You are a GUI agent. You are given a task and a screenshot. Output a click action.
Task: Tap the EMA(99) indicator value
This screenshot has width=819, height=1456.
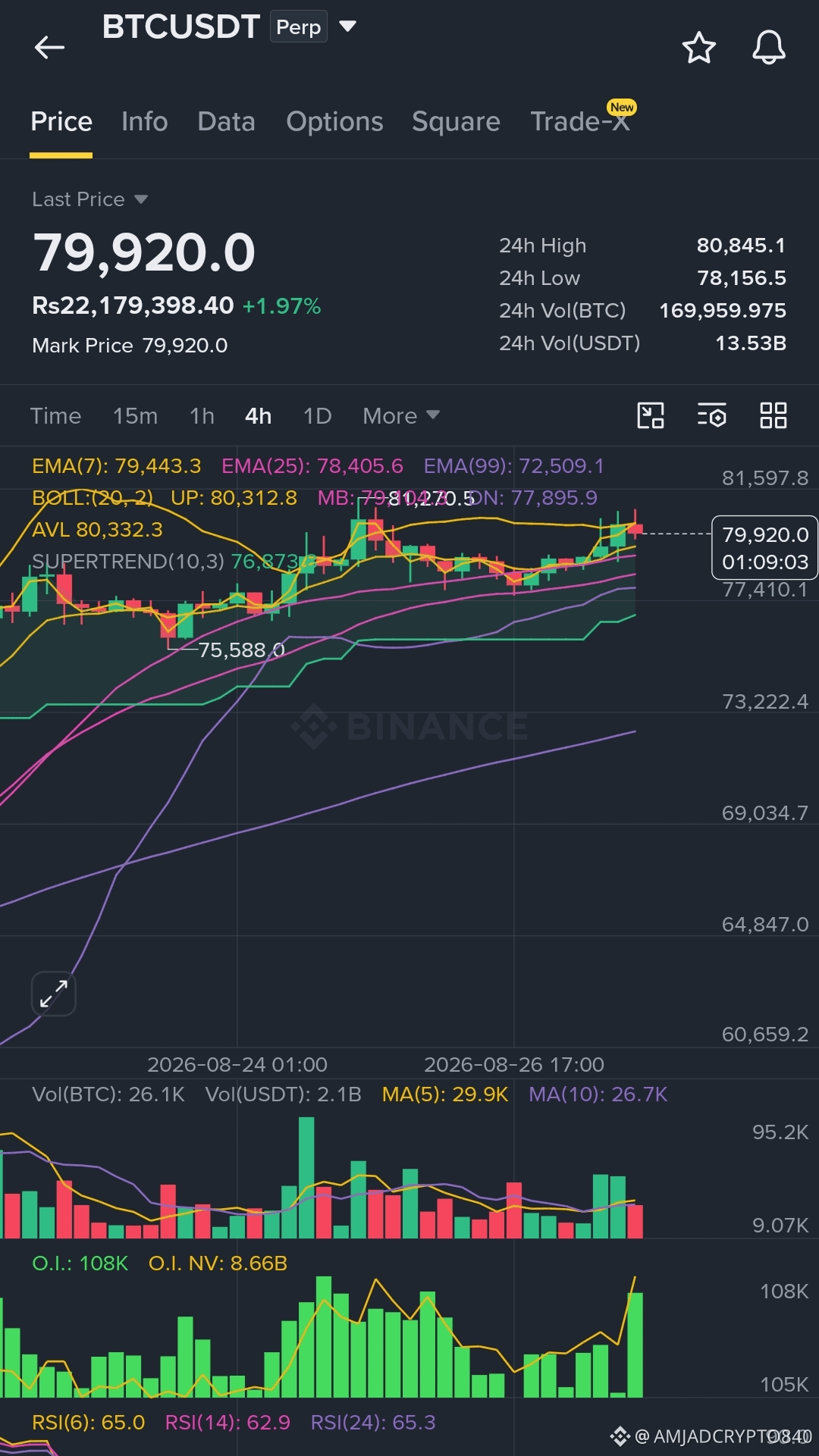click(513, 465)
